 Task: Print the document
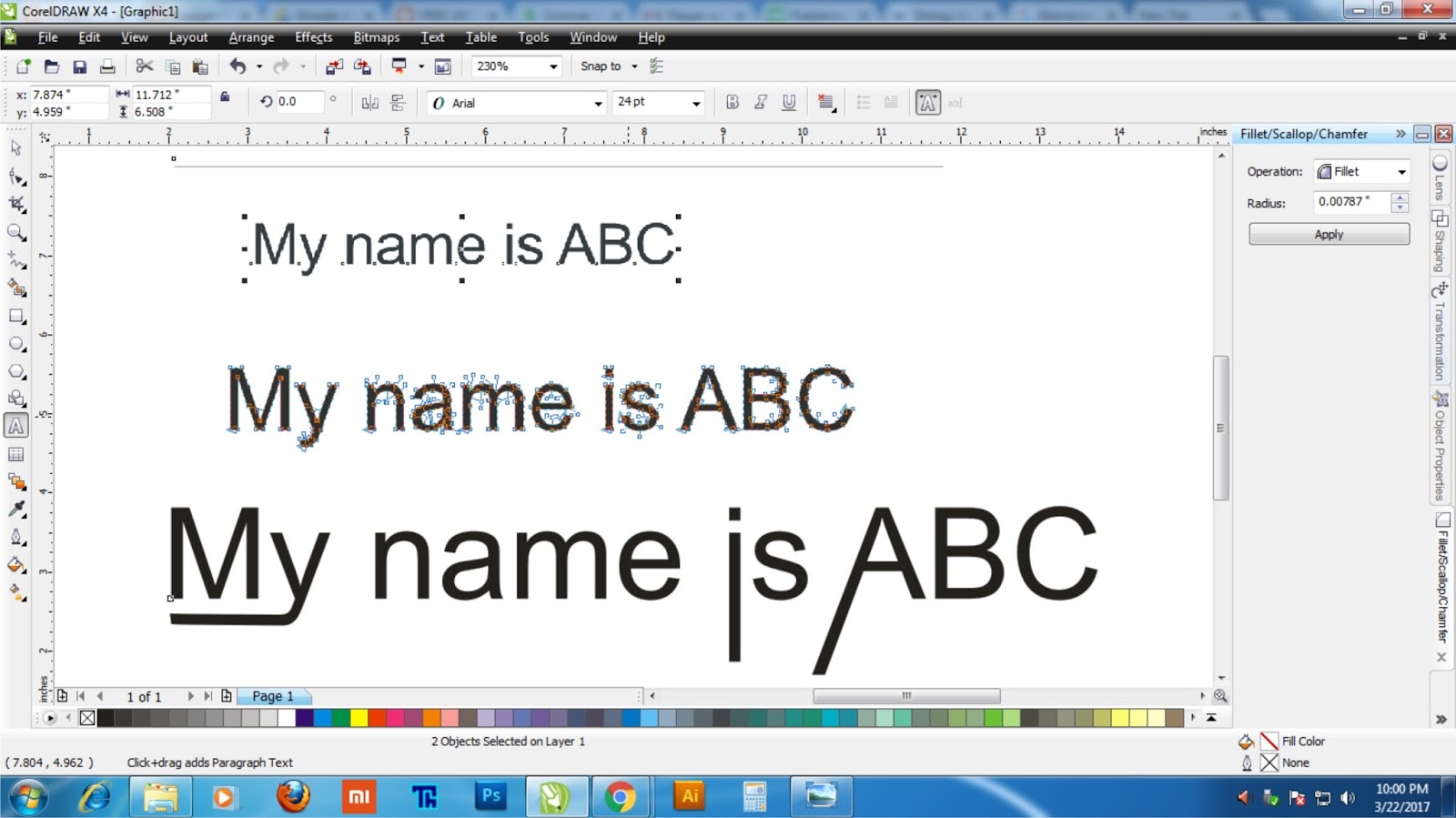[x=107, y=66]
